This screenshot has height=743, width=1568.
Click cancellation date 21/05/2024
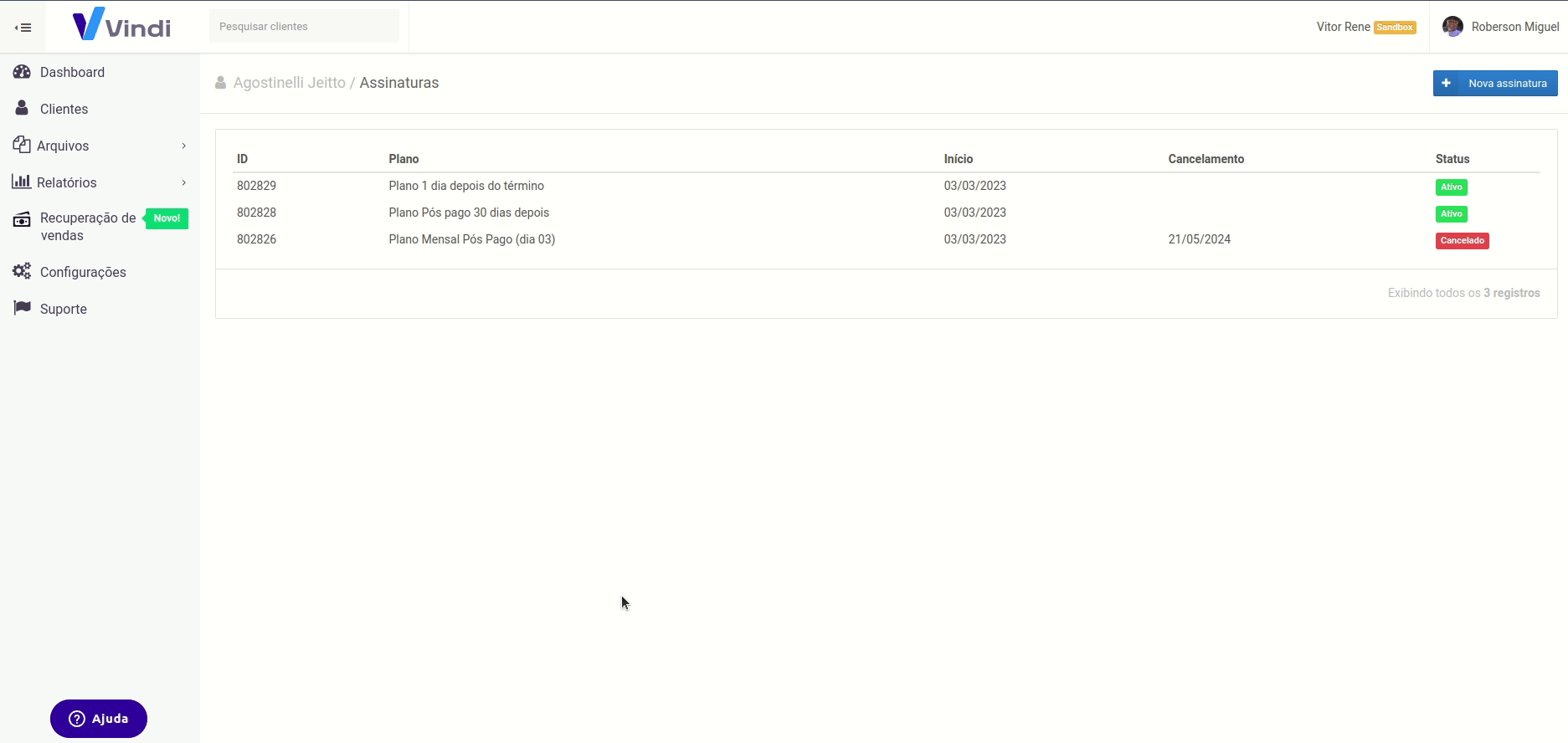pyautogui.click(x=1200, y=239)
